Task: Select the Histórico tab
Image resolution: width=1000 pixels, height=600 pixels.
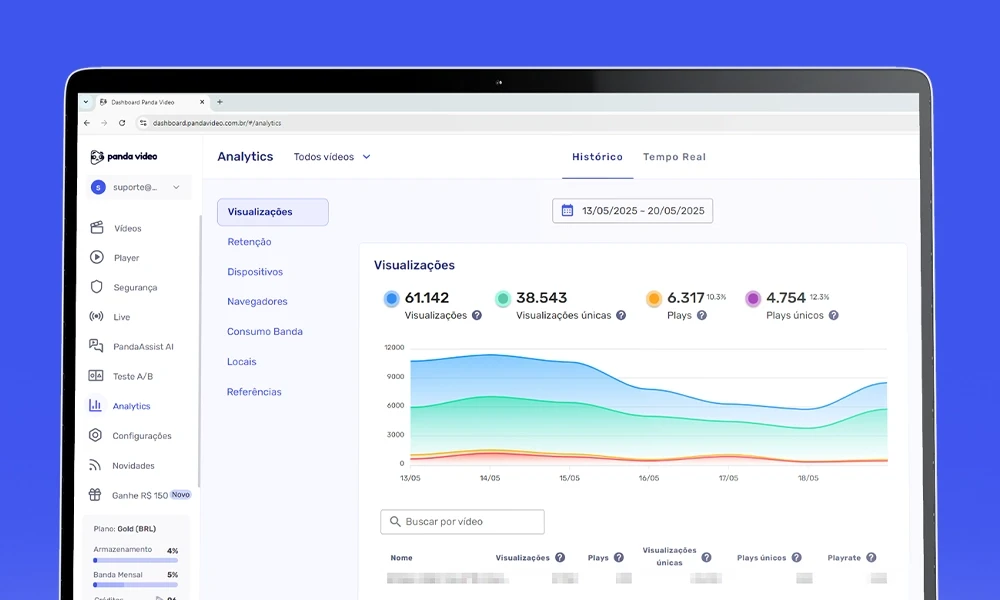Action: click(597, 157)
